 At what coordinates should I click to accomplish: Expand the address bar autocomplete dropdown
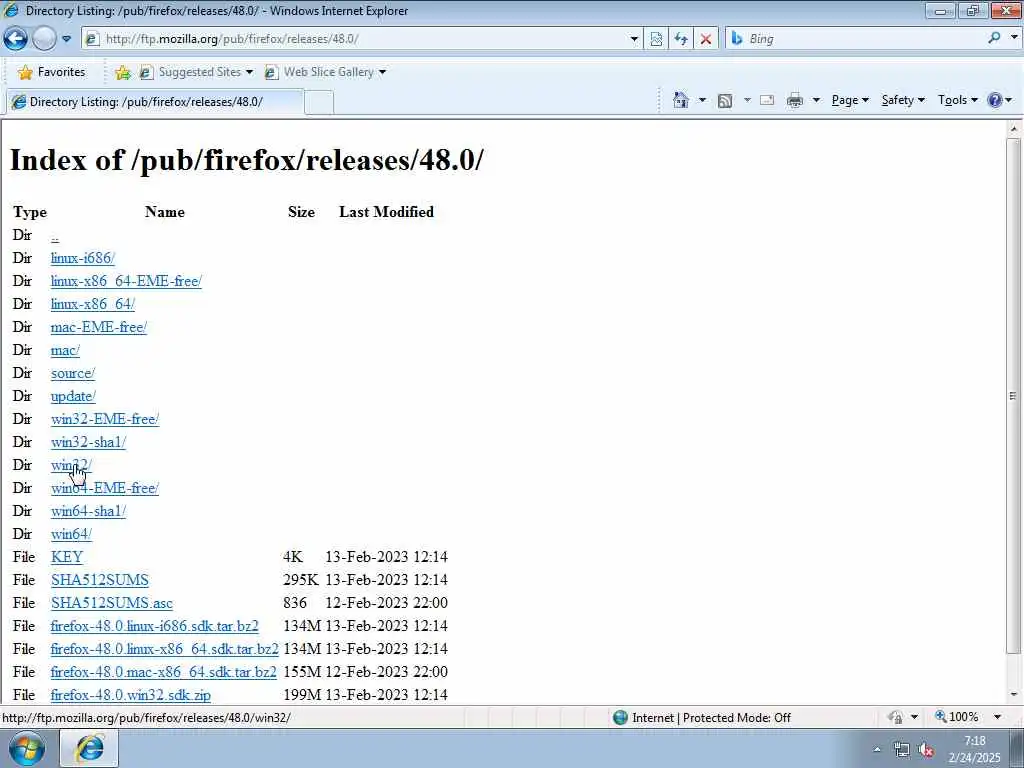click(x=633, y=39)
